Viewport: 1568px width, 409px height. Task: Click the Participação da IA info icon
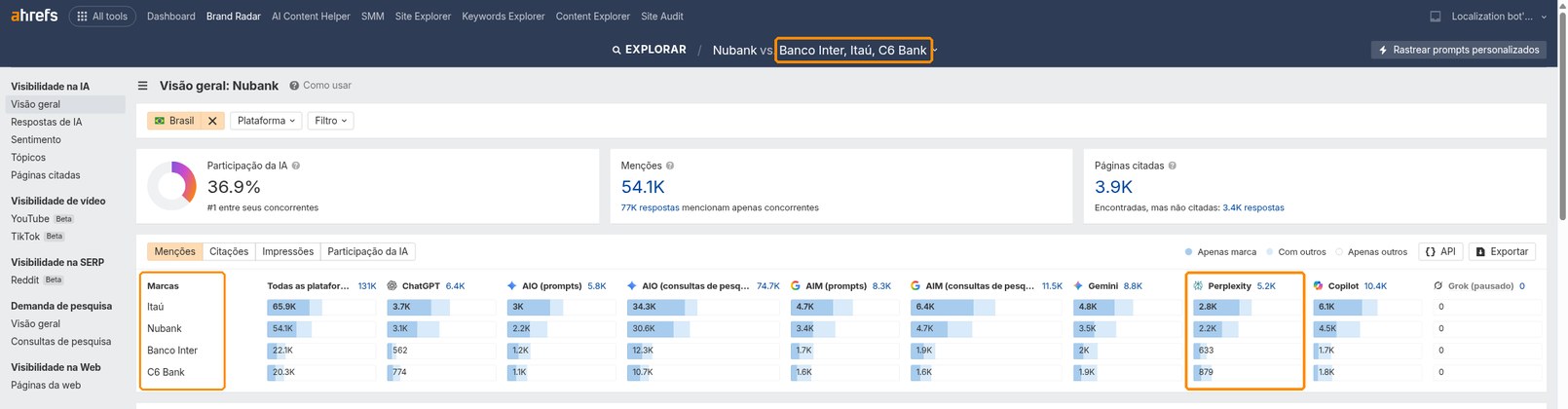tap(296, 166)
